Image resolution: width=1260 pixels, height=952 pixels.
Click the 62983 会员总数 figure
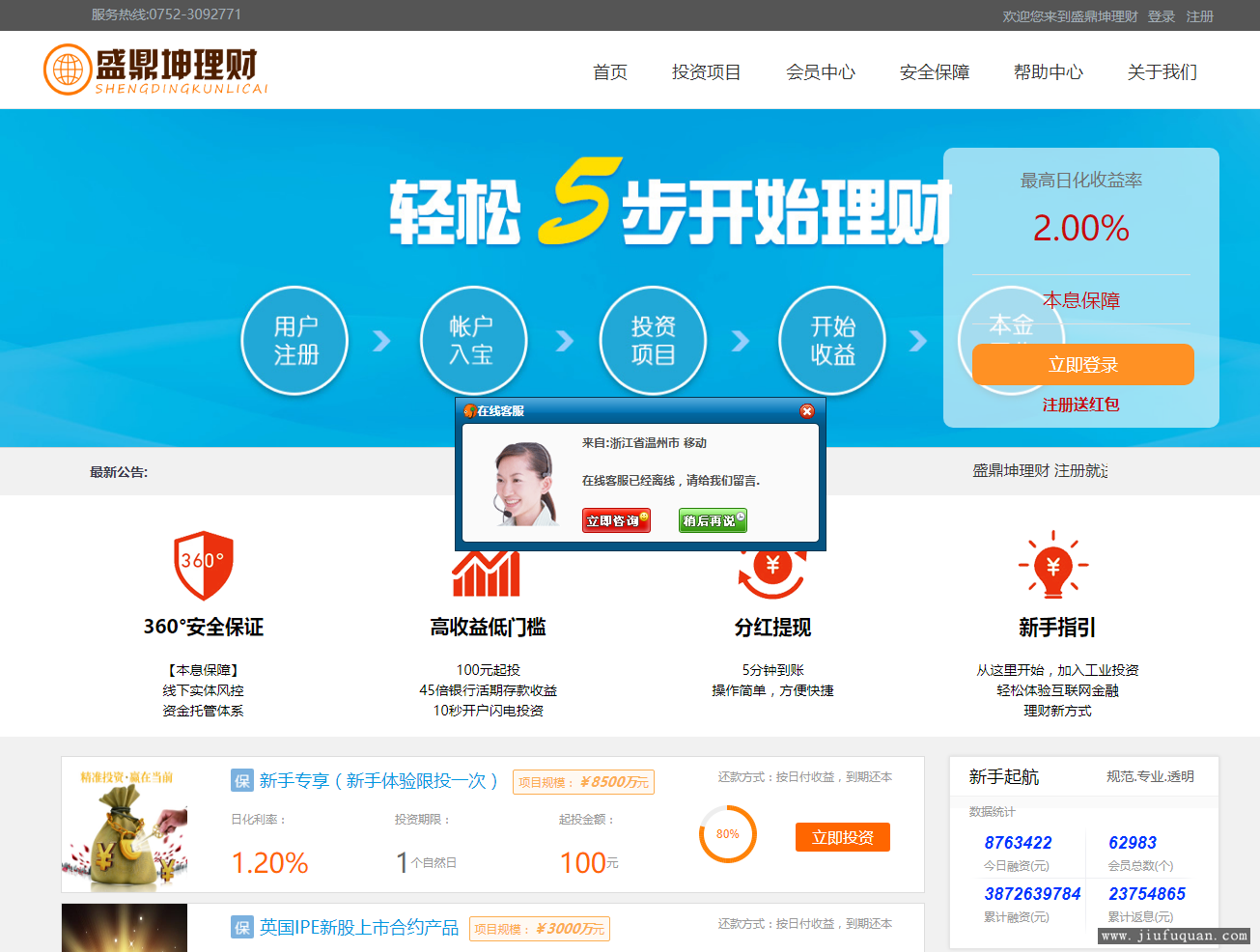tap(1133, 843)
